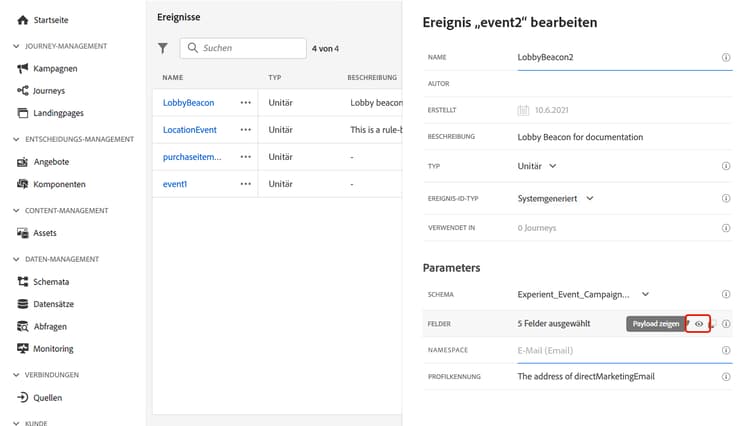Click the calendar icon beside Erstellt date
The image size is (750, 426).
pos(523,110)
